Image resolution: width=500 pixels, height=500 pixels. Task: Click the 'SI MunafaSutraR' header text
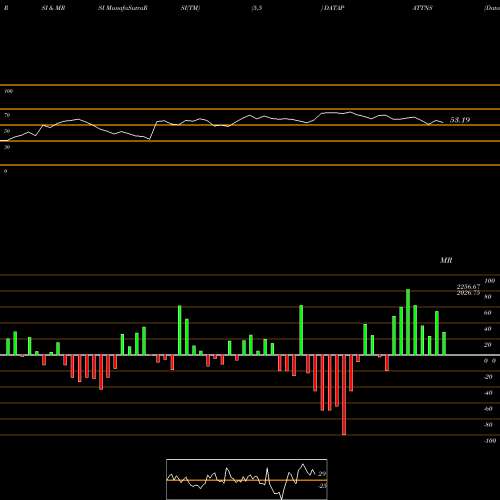coord(123,8)
